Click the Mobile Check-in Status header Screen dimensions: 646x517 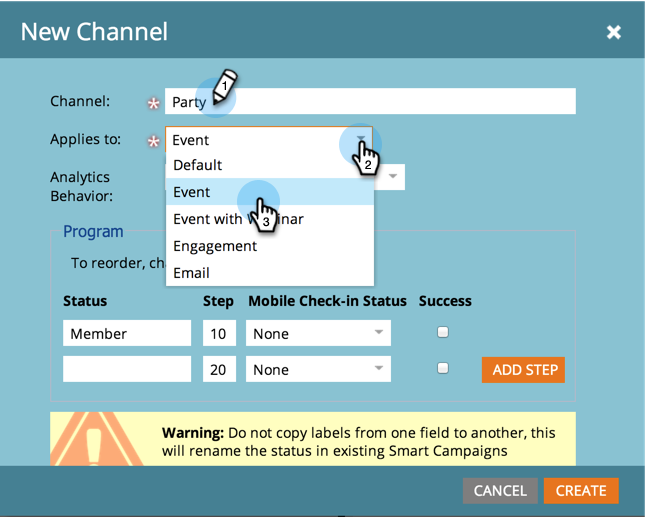[327, 301]
